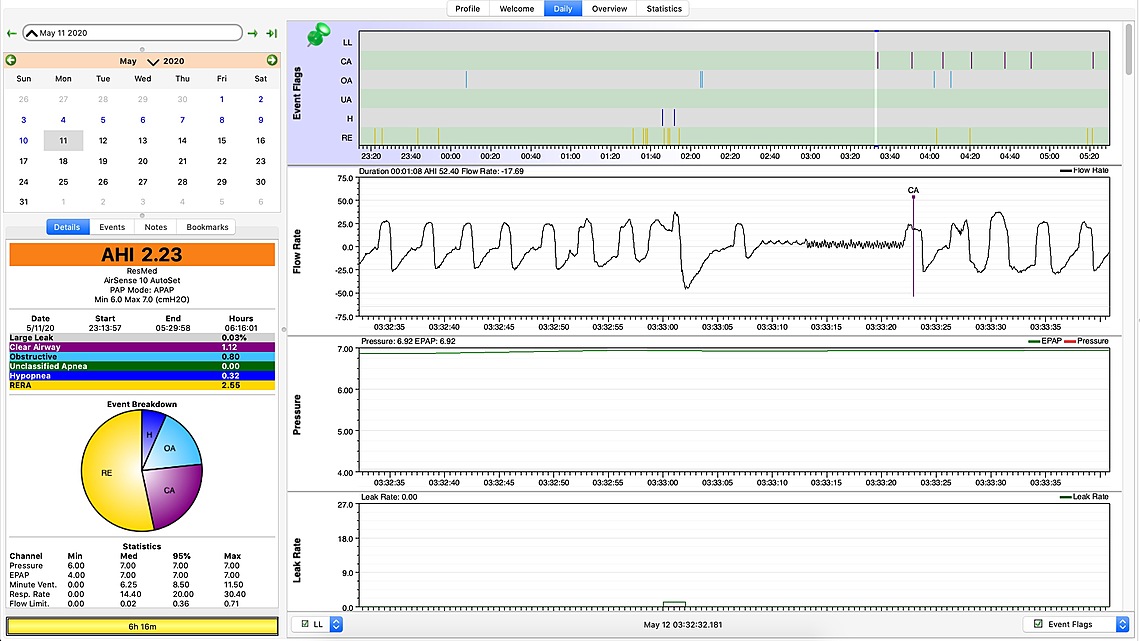Collapse calendar using date button chevron

click(32, 33)
